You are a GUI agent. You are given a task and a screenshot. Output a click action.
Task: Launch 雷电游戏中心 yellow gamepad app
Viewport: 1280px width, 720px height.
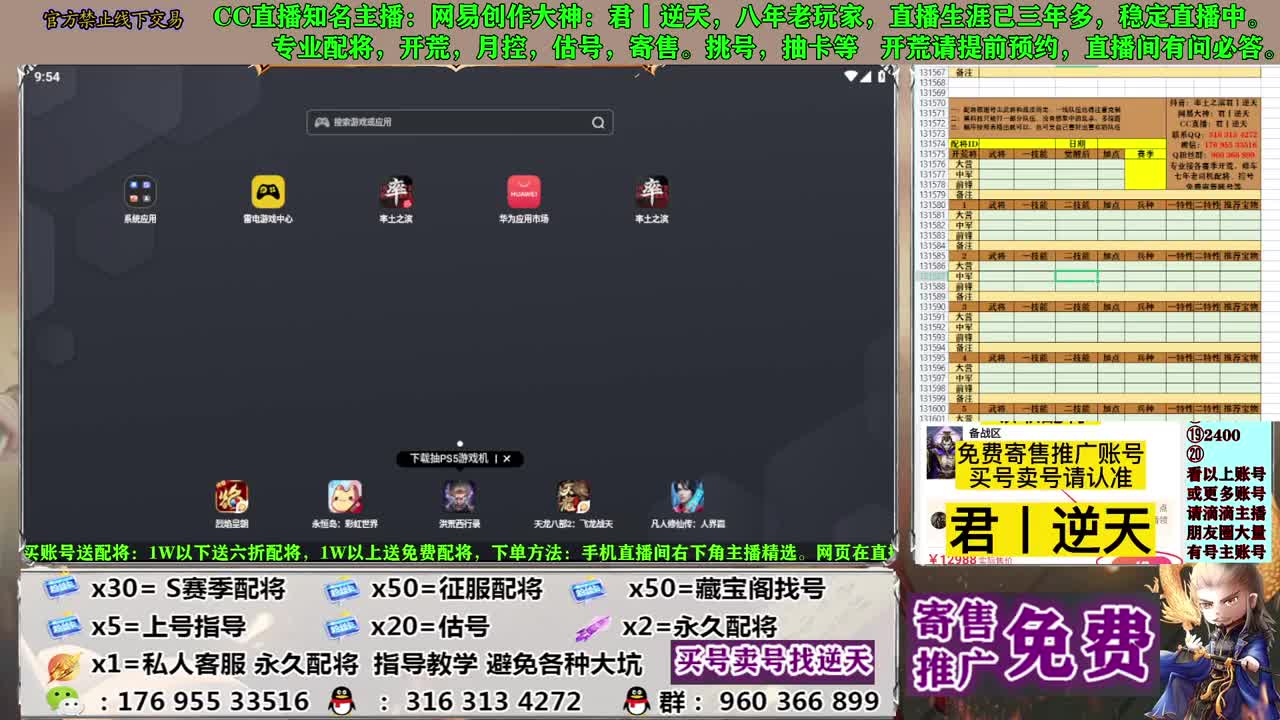click(267, 191)
